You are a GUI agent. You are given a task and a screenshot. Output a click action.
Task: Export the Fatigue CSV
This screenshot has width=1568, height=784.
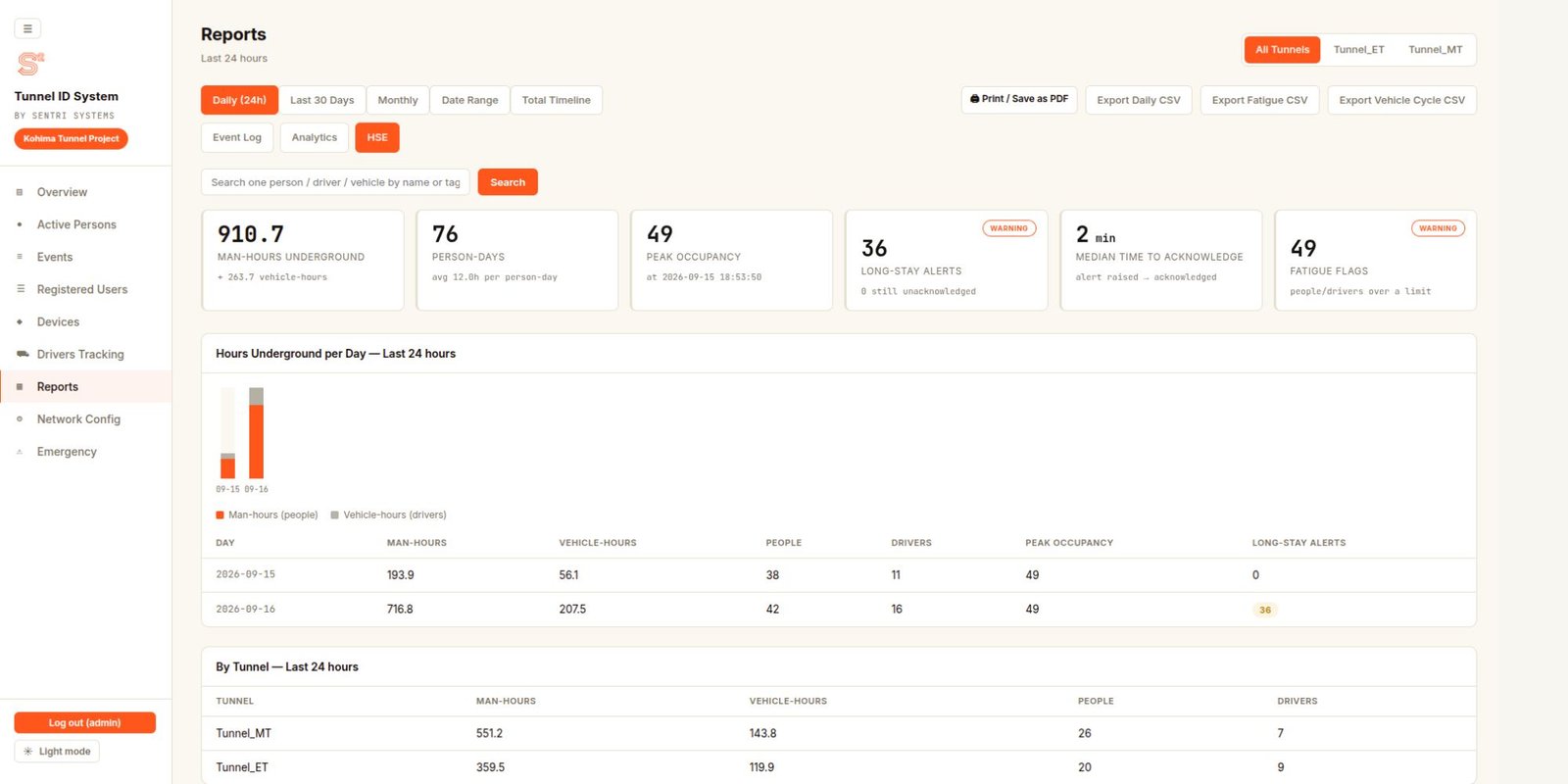1259,100
